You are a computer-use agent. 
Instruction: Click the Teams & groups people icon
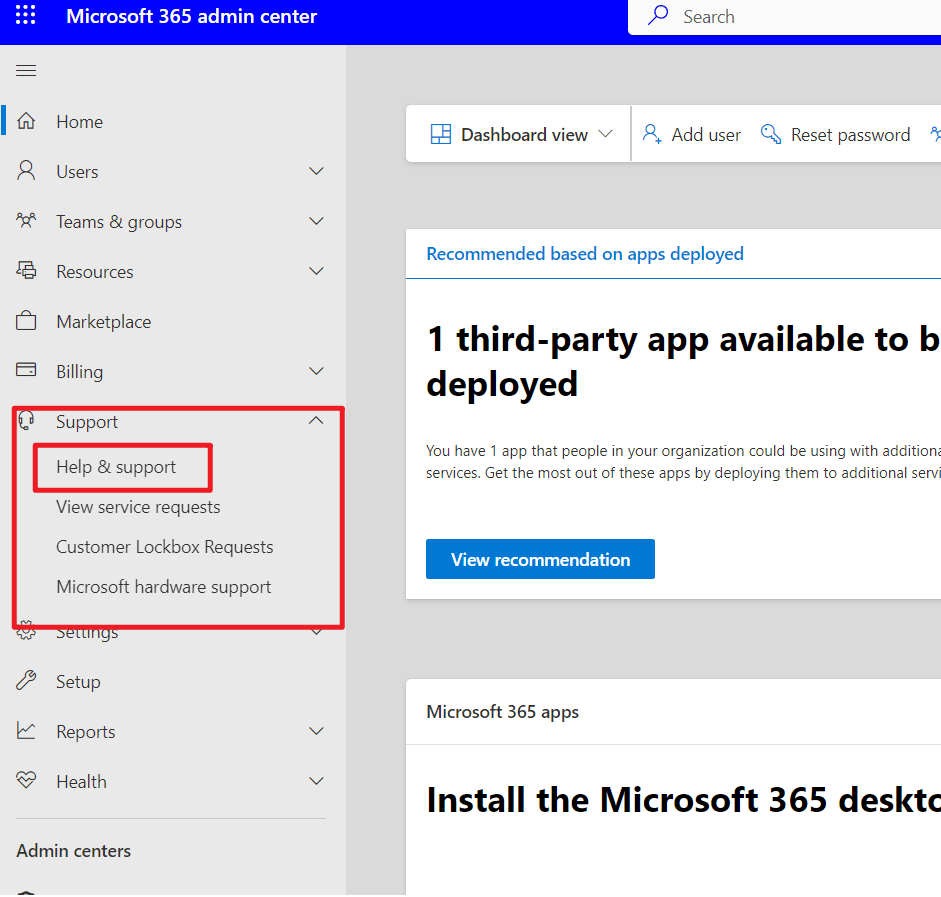(26, 221)
